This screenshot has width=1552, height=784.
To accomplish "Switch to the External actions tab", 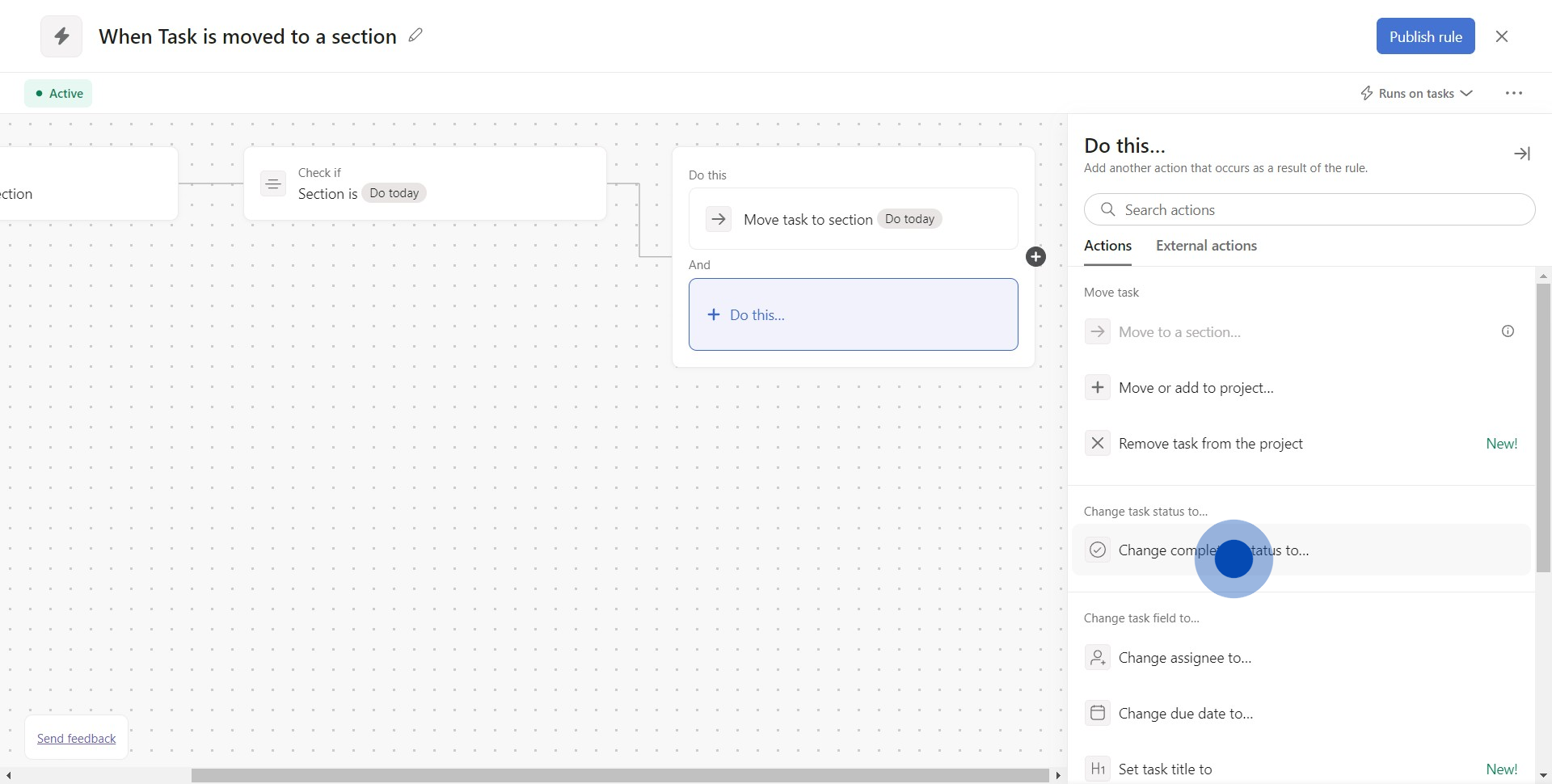I will pos(1206,246).
